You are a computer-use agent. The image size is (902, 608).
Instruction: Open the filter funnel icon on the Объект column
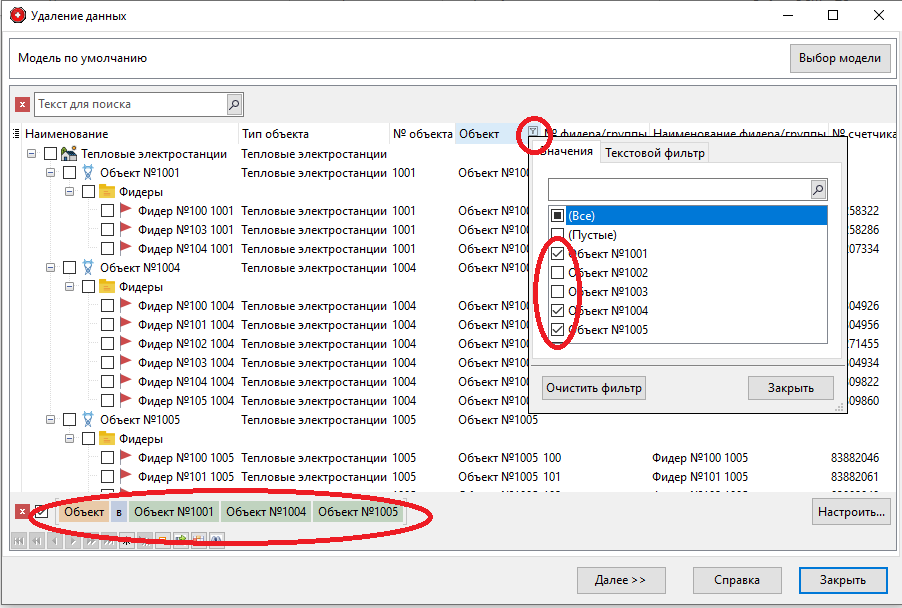tap(532, 133)
